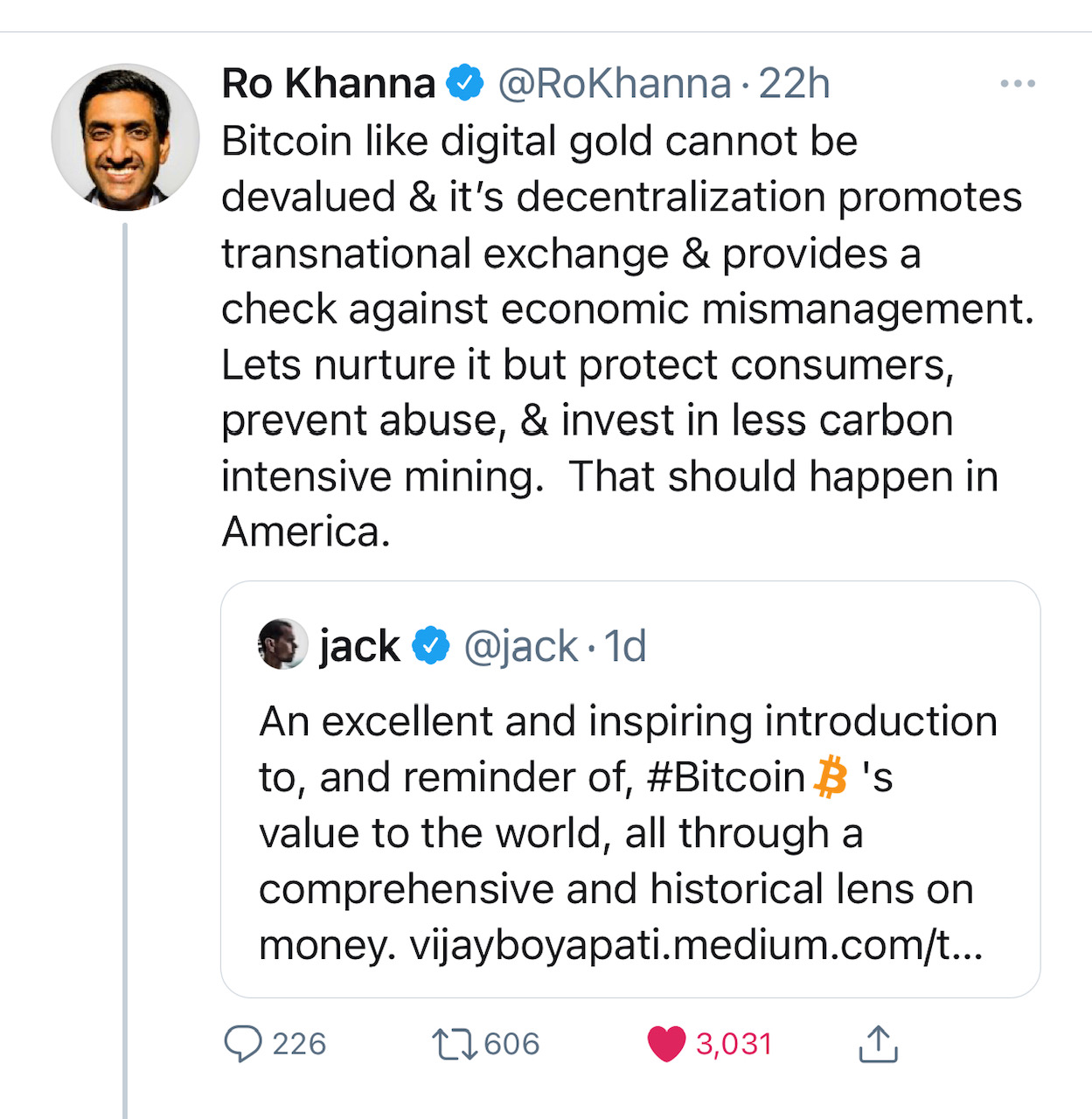The height and width of the screenshot is (1119, 1092).
Task: Tap the retweet arrows icon
Action: (x=454, y=1044)
